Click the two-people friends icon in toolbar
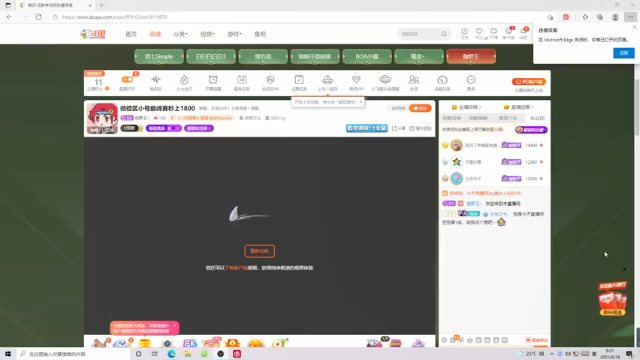The image size is (640, 360). coord(414,80)
